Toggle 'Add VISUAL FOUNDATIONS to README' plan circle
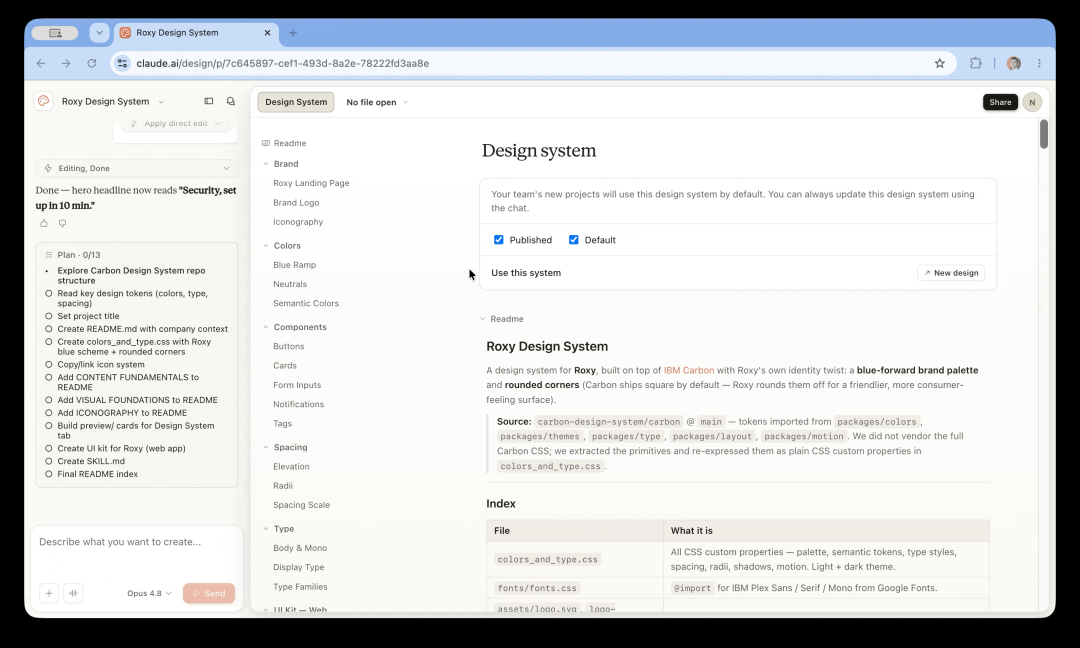 [x=49, y=400]
